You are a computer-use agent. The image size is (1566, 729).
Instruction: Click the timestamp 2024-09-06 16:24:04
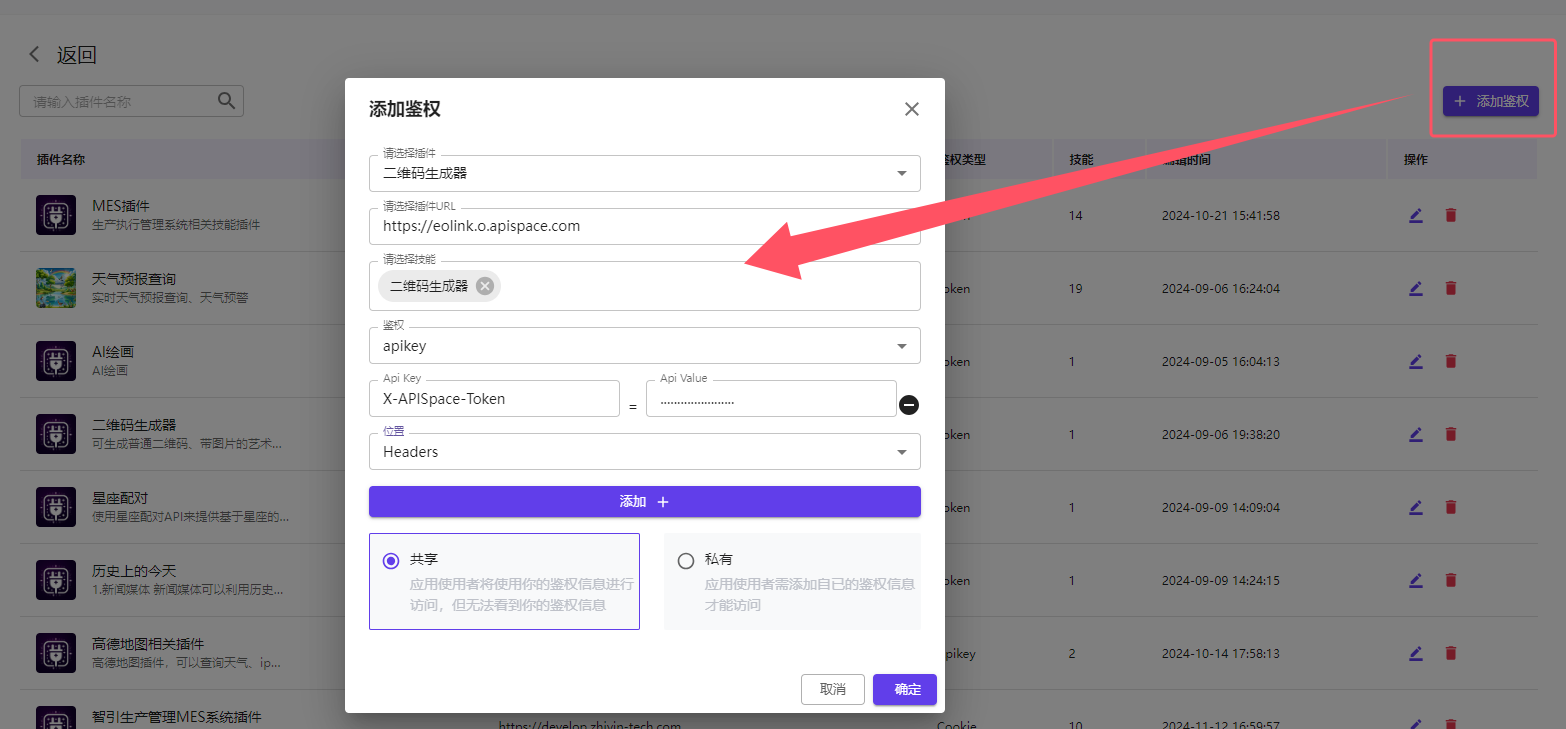[1221, 288]
